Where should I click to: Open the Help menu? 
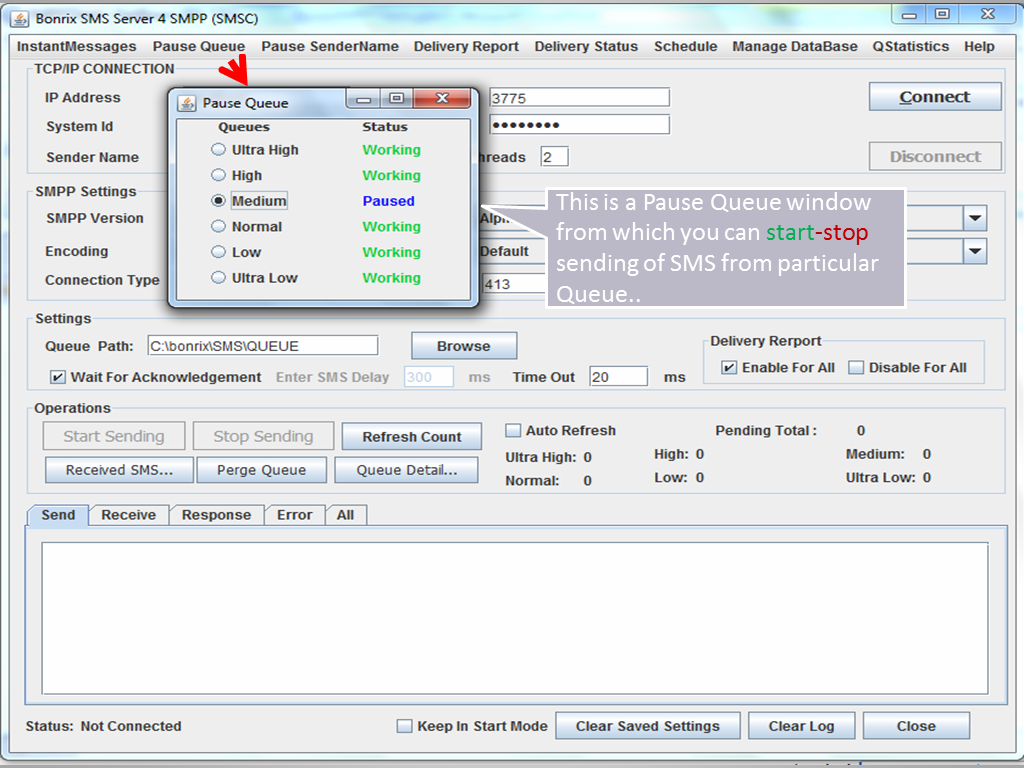pos(979,46)
